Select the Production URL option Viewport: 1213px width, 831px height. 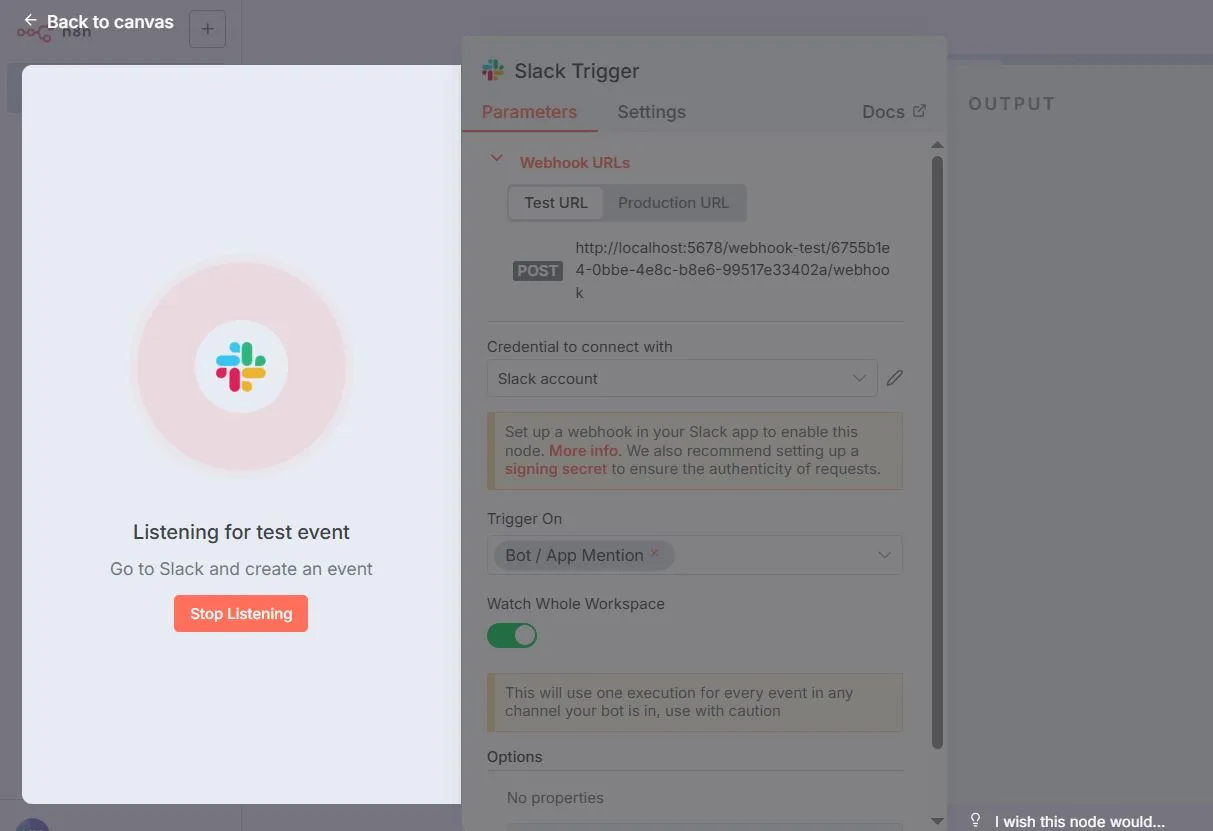tap(673, 203)
